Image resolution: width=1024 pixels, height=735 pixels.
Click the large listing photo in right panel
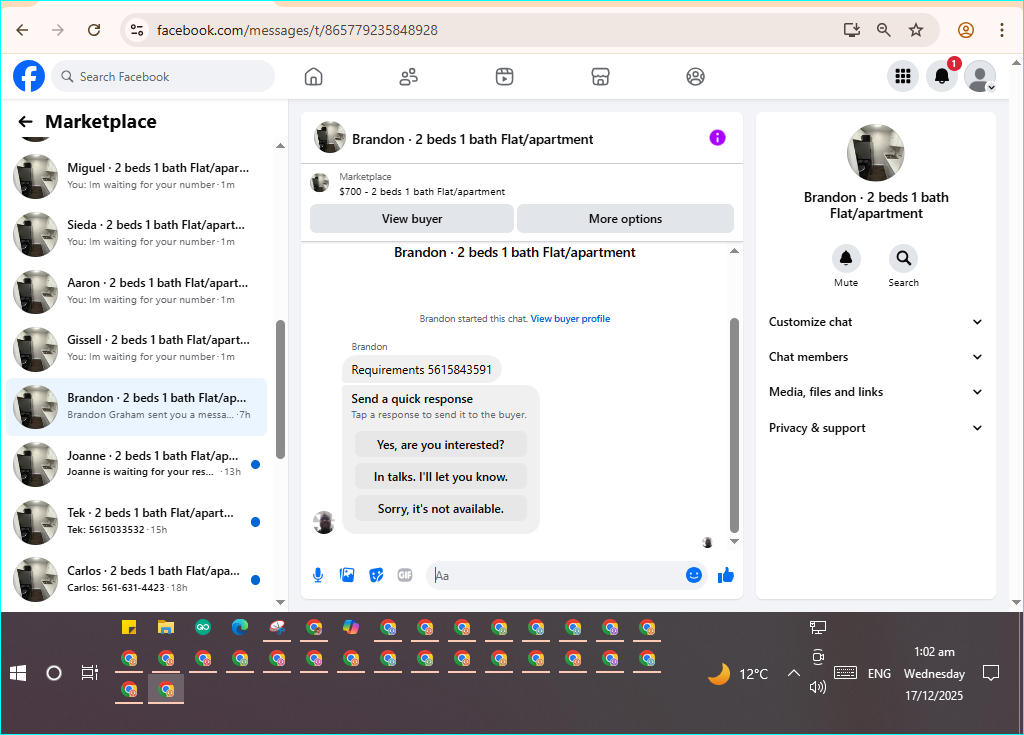click(875, 153)
